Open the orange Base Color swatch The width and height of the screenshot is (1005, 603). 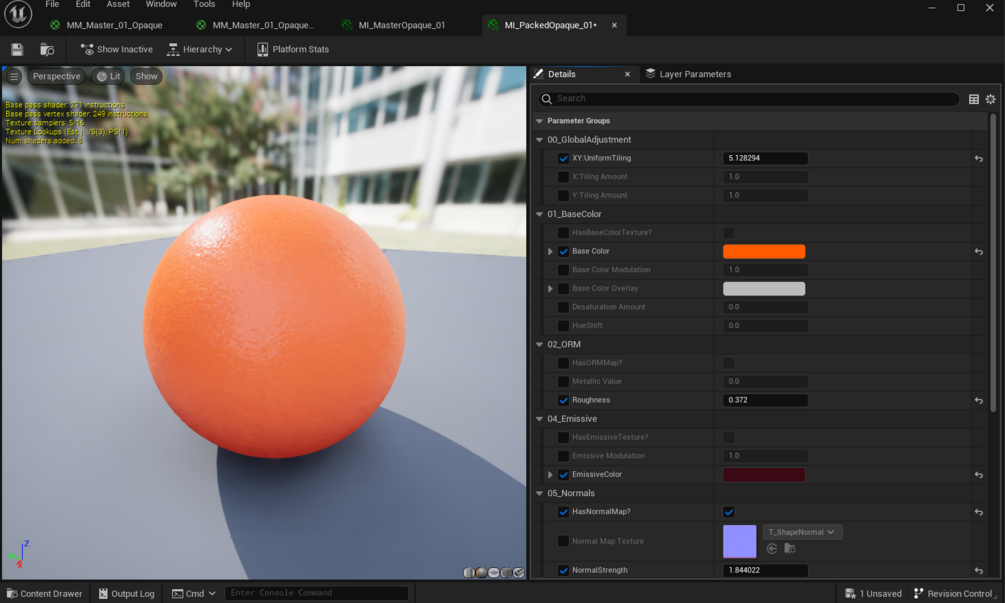pyautogui.click(x=764, y=251)
